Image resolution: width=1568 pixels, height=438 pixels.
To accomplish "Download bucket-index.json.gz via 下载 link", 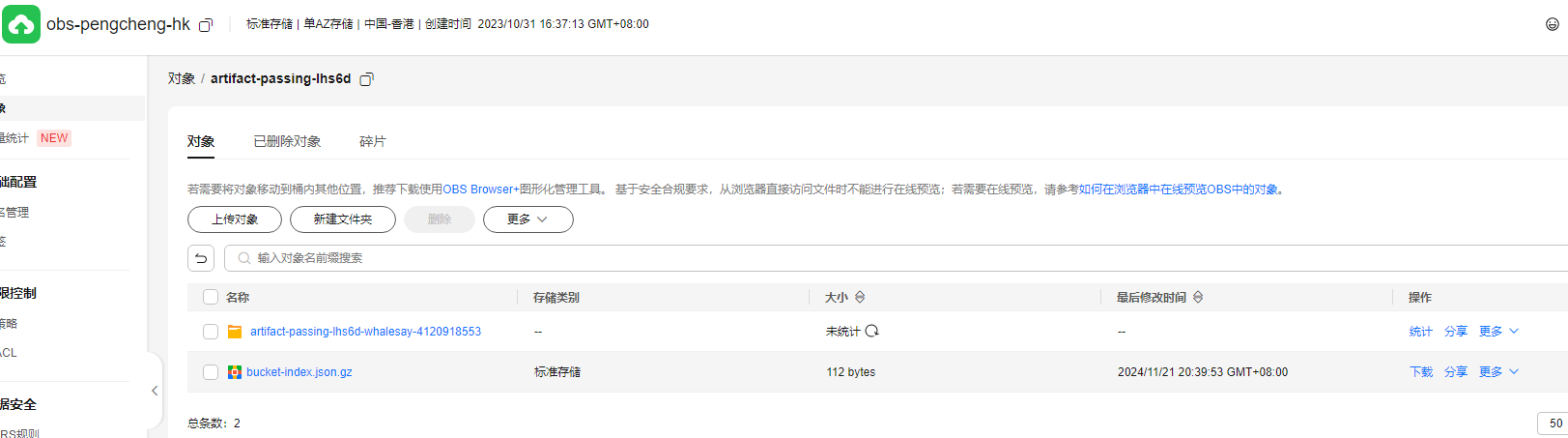I will click(x=1420, y=372).
